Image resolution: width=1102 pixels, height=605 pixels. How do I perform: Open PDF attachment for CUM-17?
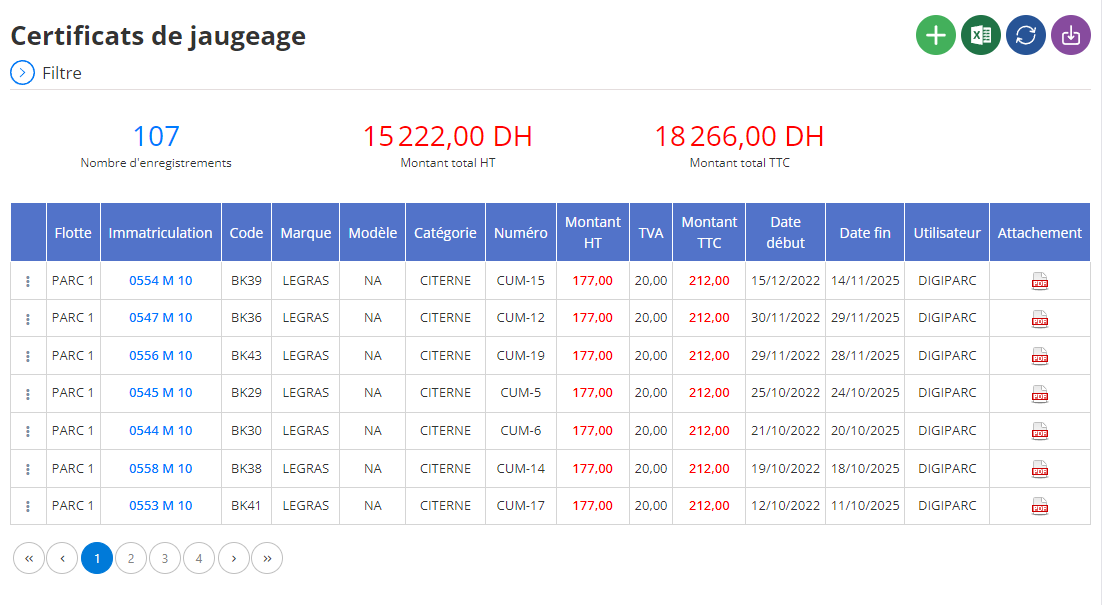pyautogui.click(x=1039, y=506)
